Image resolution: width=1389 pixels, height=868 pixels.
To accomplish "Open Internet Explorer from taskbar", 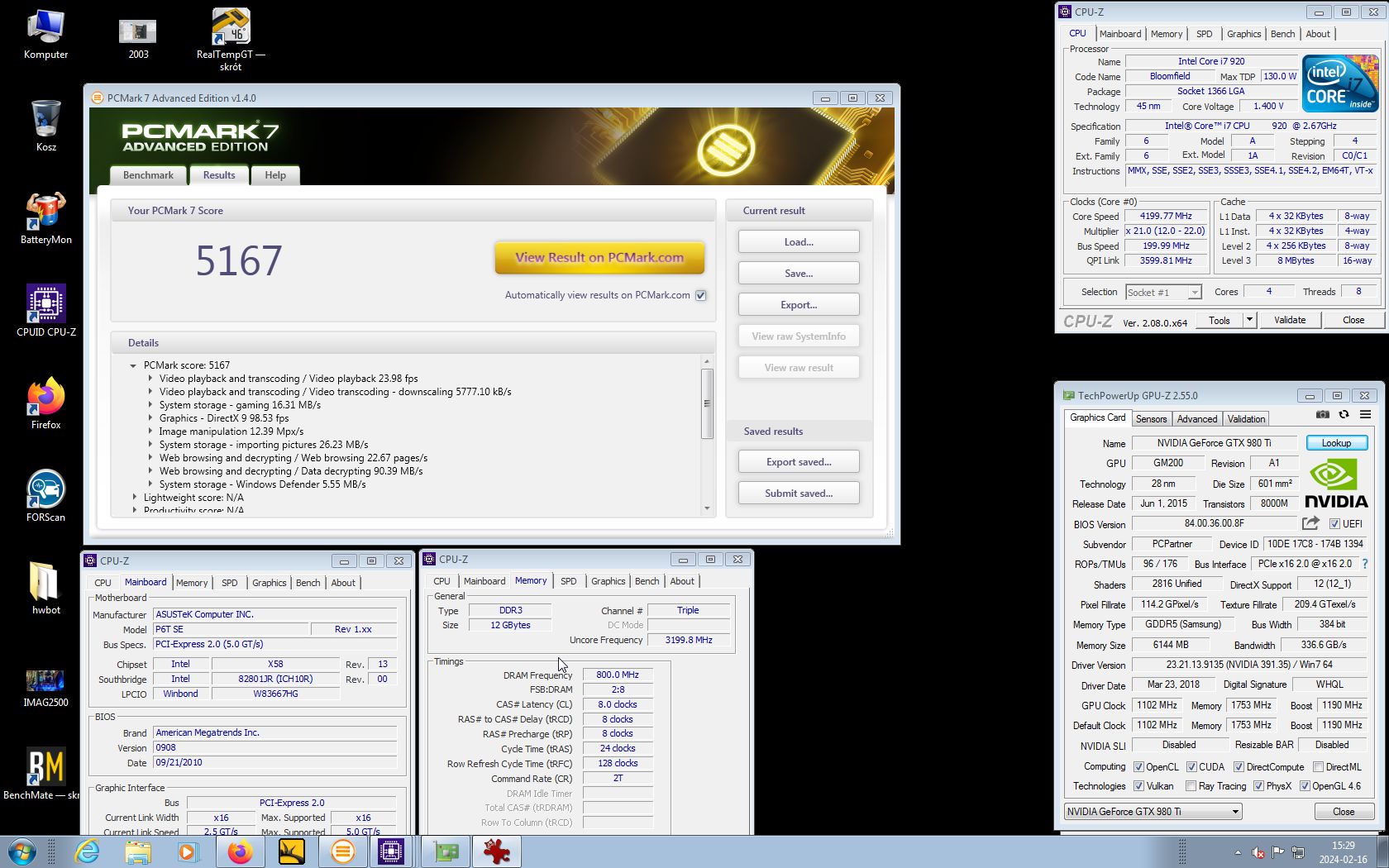I will pos(87,851).
